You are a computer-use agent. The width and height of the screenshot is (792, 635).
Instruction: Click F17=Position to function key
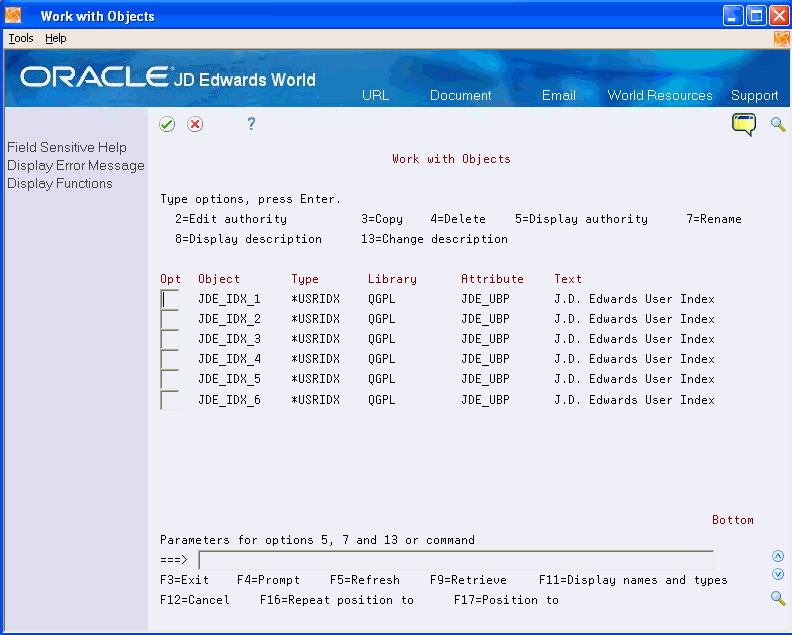pos(506,600)
